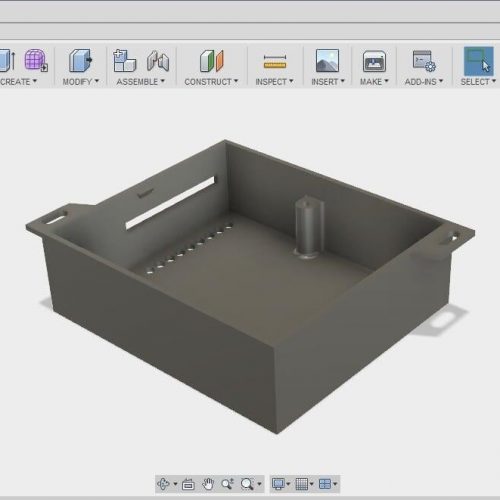Click the Display Settings monitor icon
The width and height of the screenshot is (500, 500).
[278, 484]
